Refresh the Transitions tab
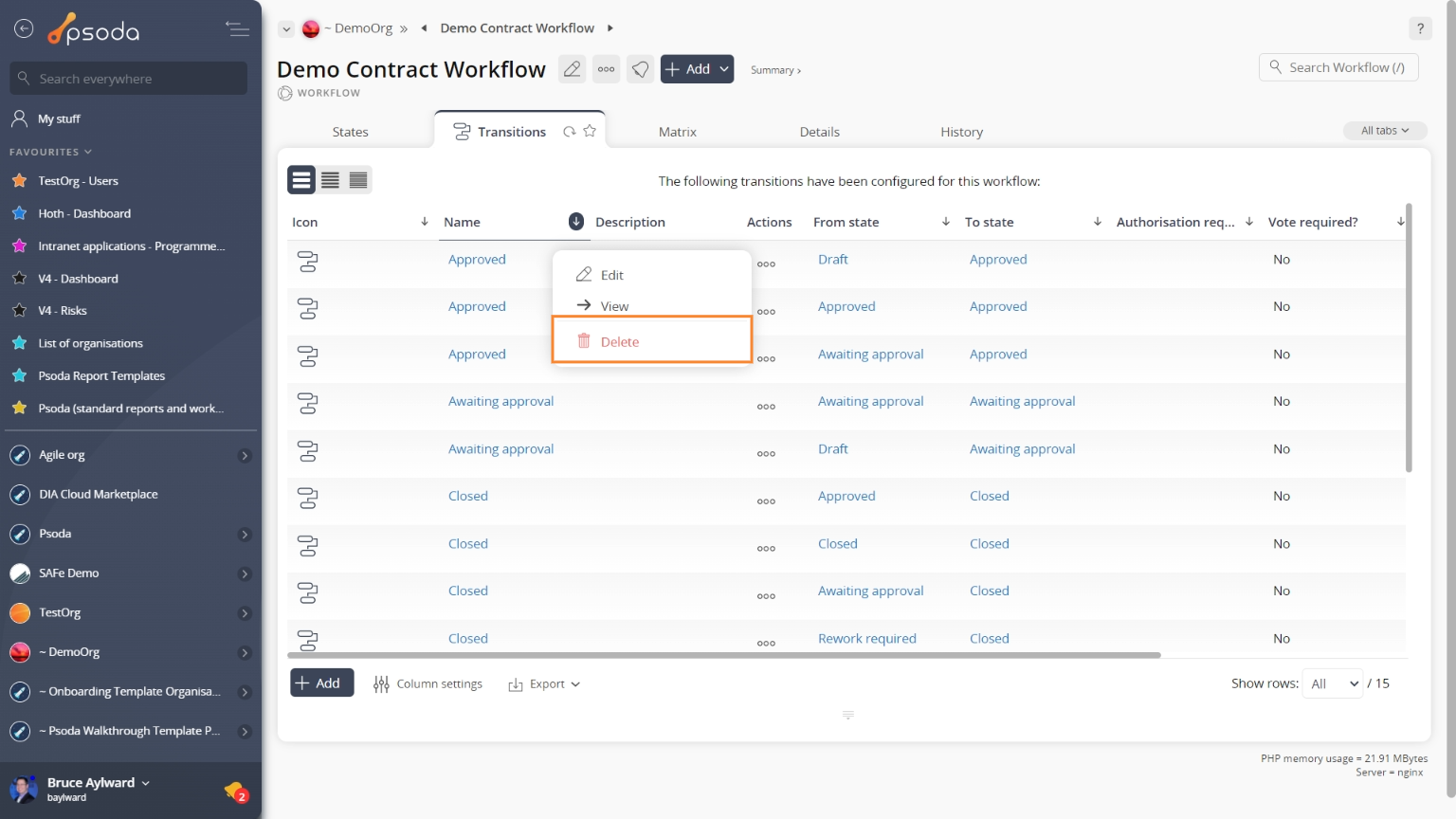The image size is (1456, 819). coord(570,132)
